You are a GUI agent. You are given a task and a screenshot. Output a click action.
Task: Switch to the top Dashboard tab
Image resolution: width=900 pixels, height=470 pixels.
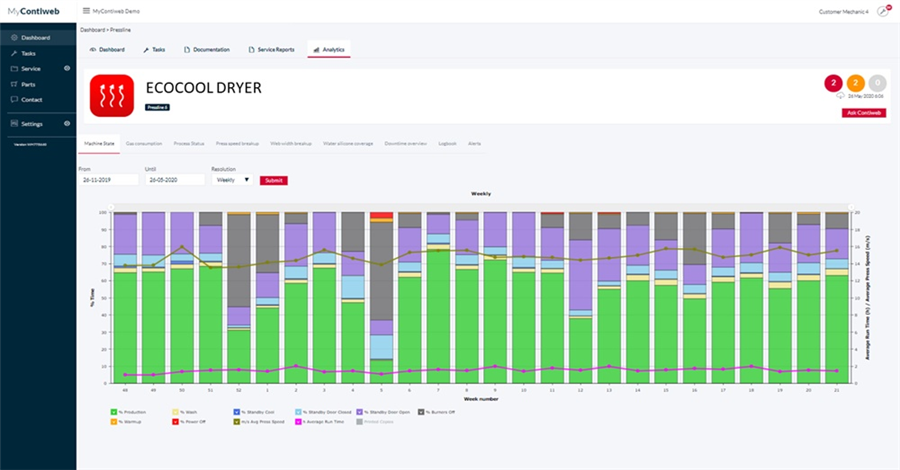[x=107, y=50]
